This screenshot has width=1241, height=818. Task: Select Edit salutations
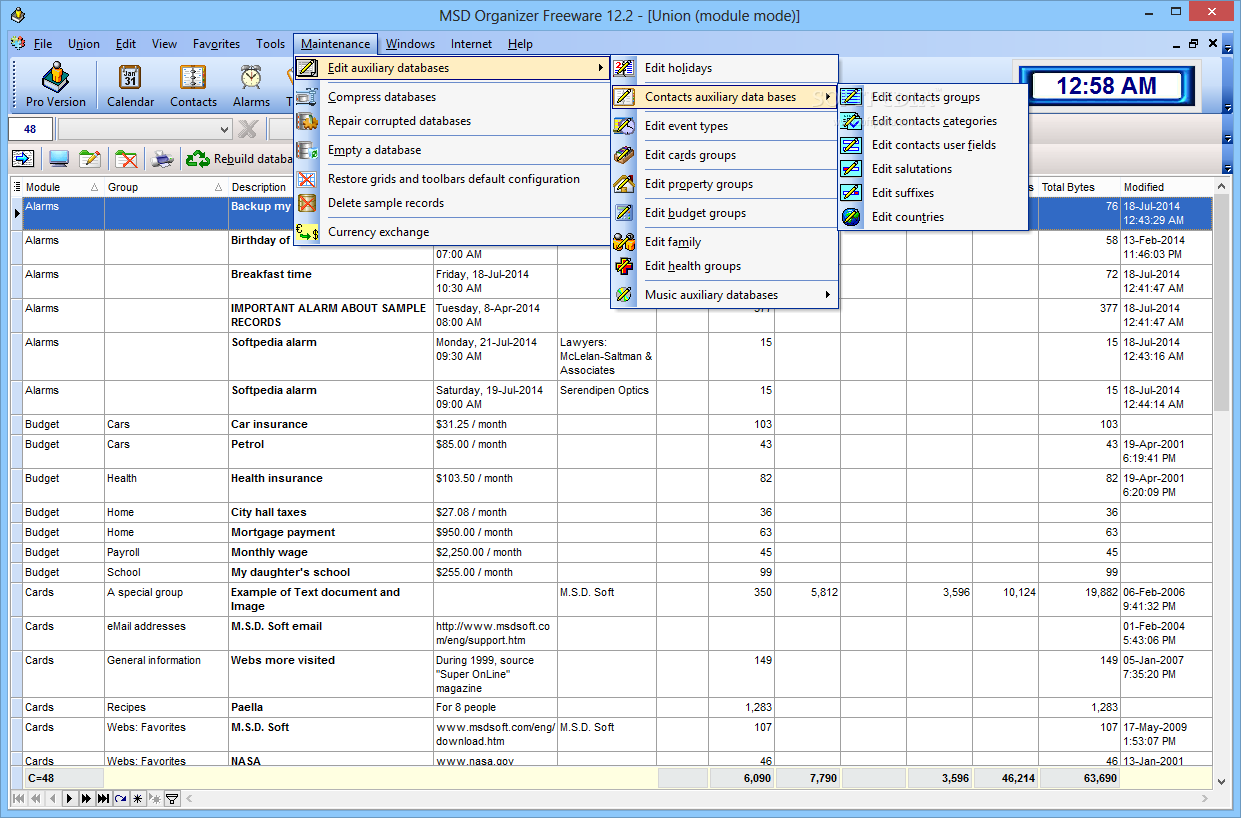click(x=933, y=169)
